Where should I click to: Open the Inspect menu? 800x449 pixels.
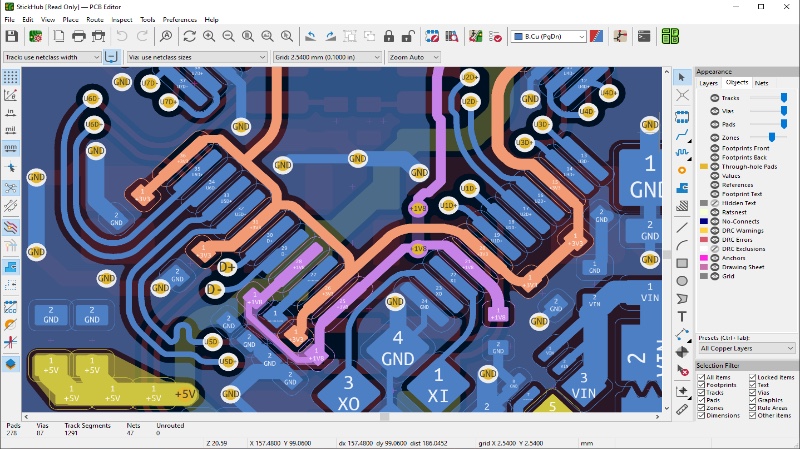[122, 19]
